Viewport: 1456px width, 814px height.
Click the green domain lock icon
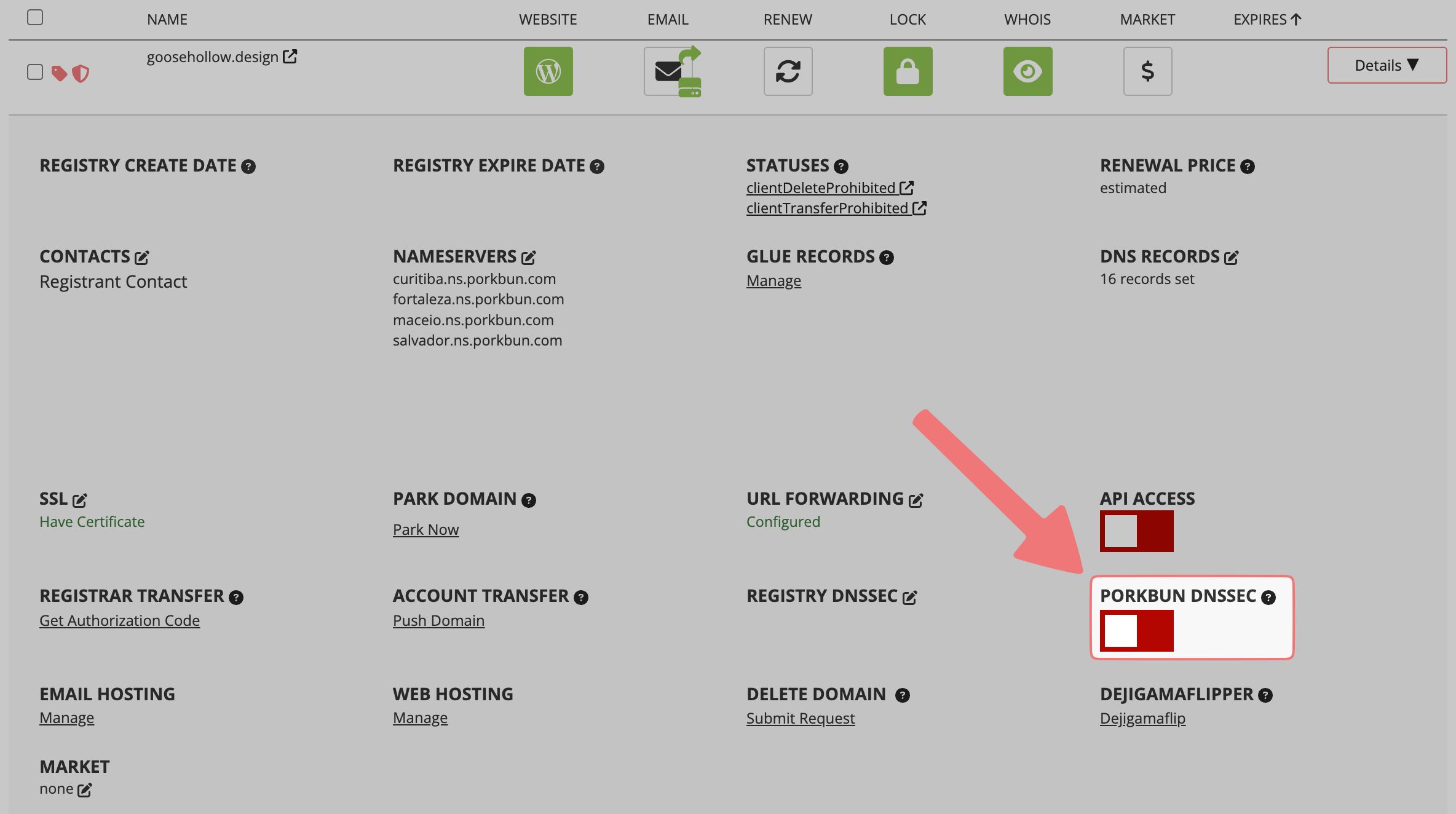908,71
